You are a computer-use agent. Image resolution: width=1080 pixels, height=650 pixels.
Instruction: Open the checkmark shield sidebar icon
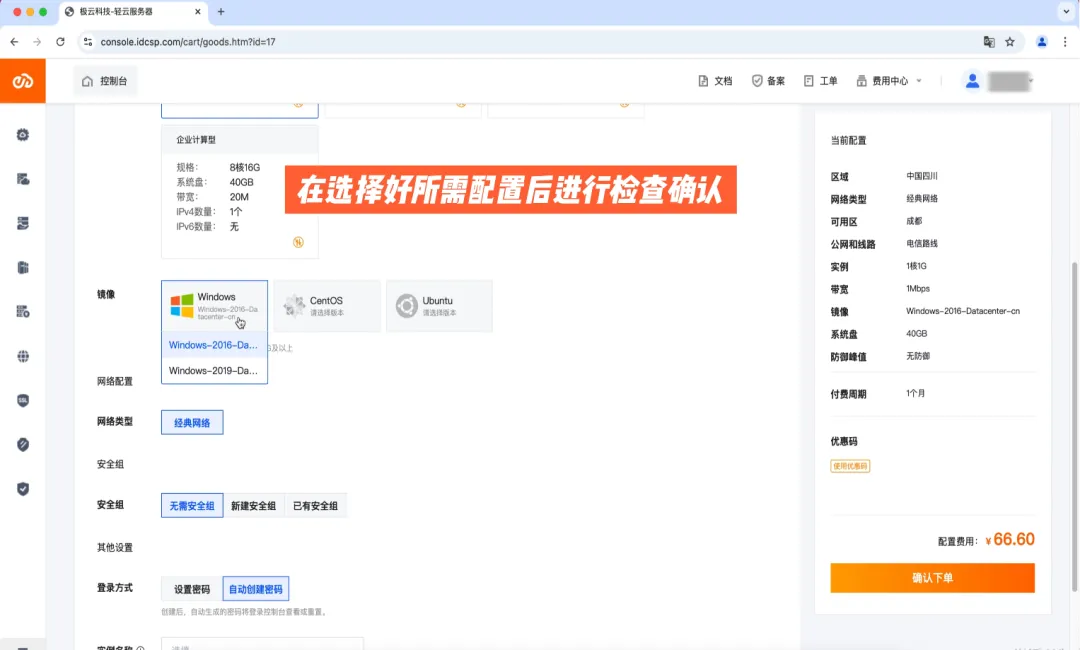coord(23,489)
